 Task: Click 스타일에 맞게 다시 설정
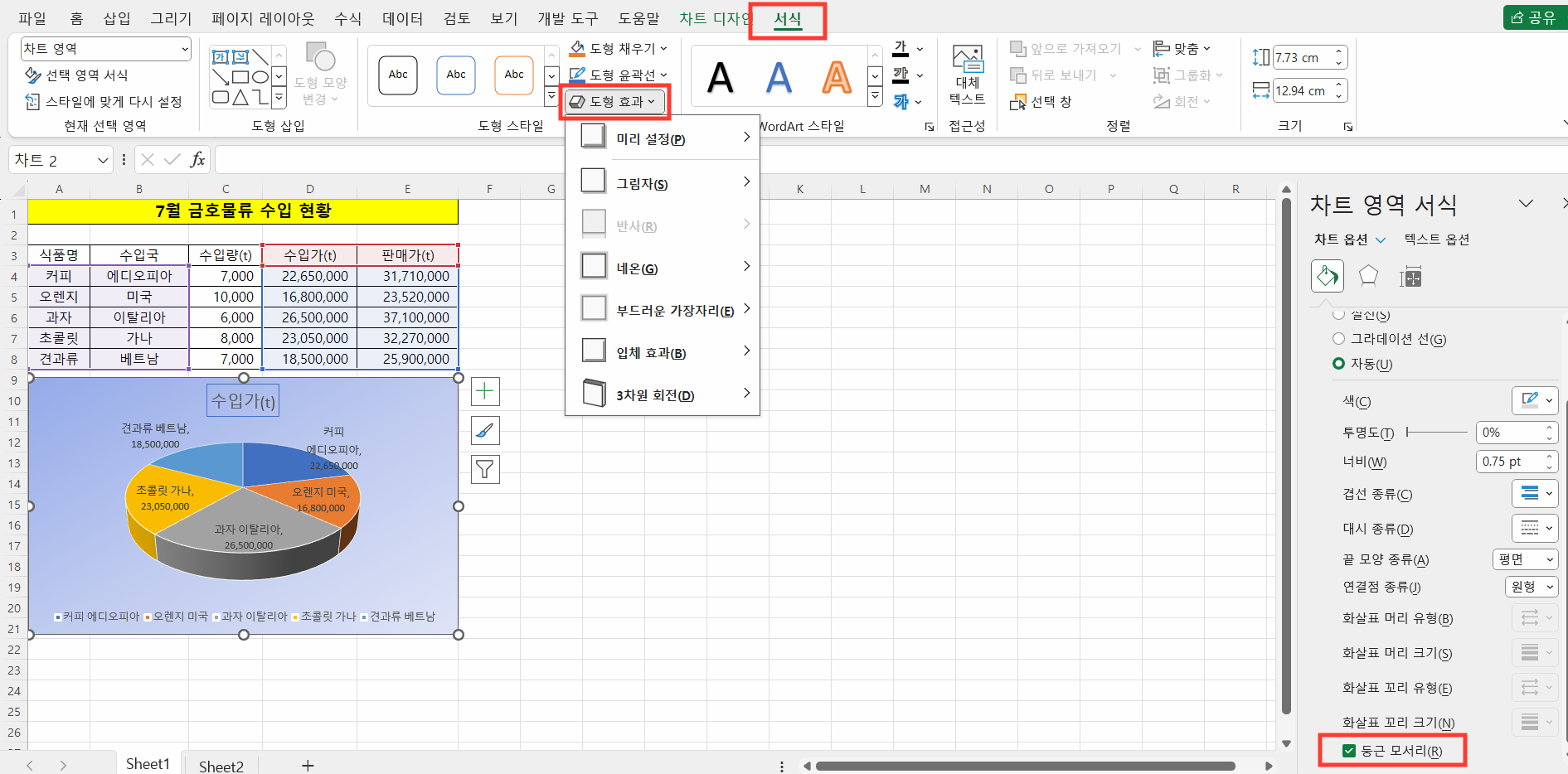coord(104,102)
